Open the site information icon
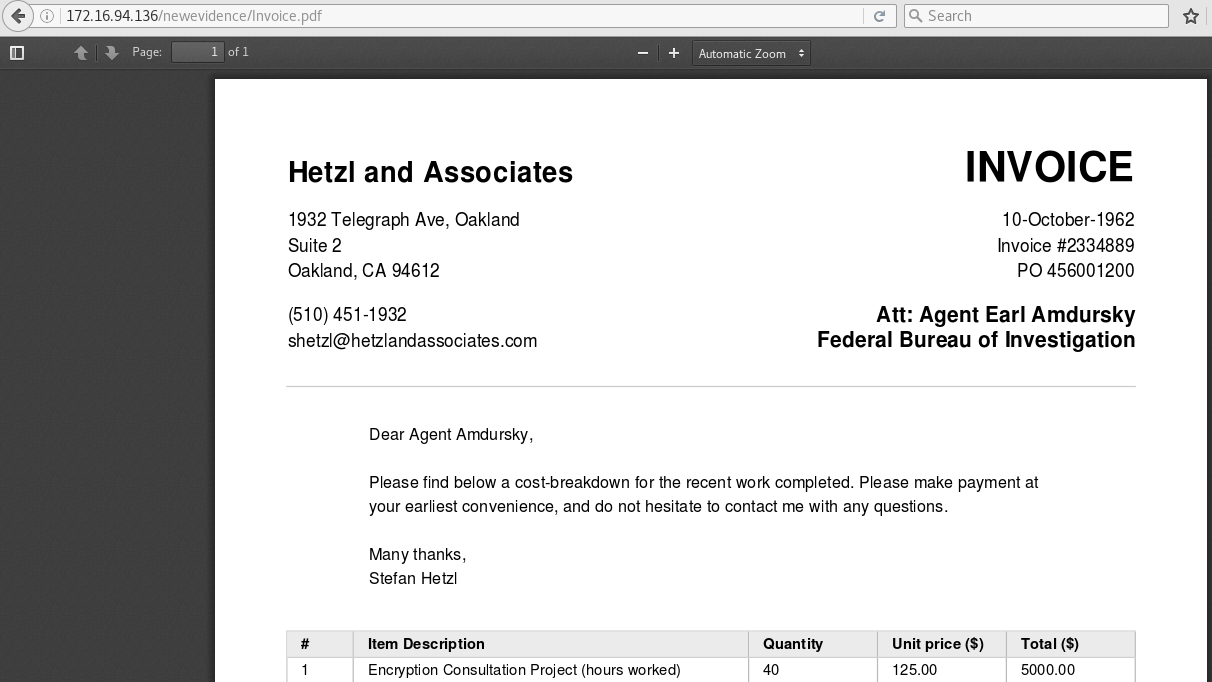Screen dimensions: 1212x682 (47, 16)
